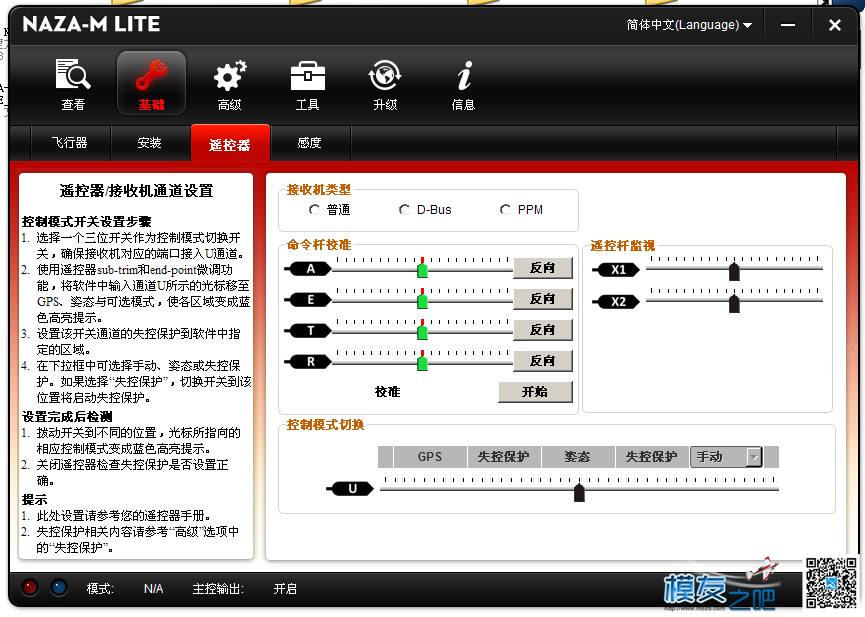865x617 pixels.
Task: Click the channel A green slider handle
Action: tap(423, 270)
